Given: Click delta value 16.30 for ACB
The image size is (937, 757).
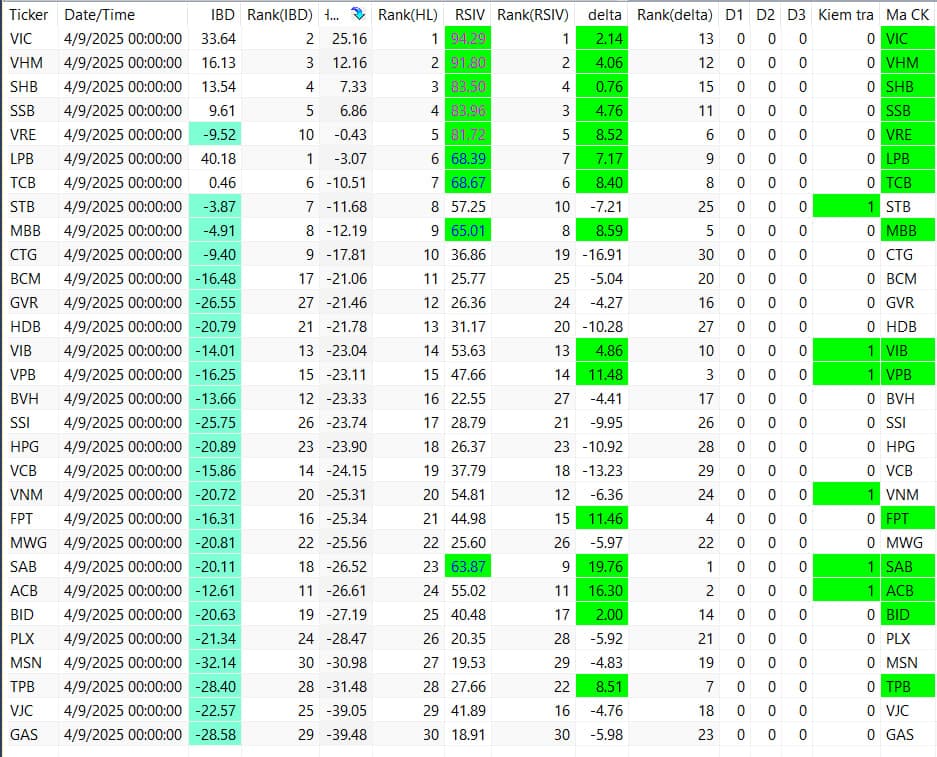Looking at the screenshot, I should point(602,590).
